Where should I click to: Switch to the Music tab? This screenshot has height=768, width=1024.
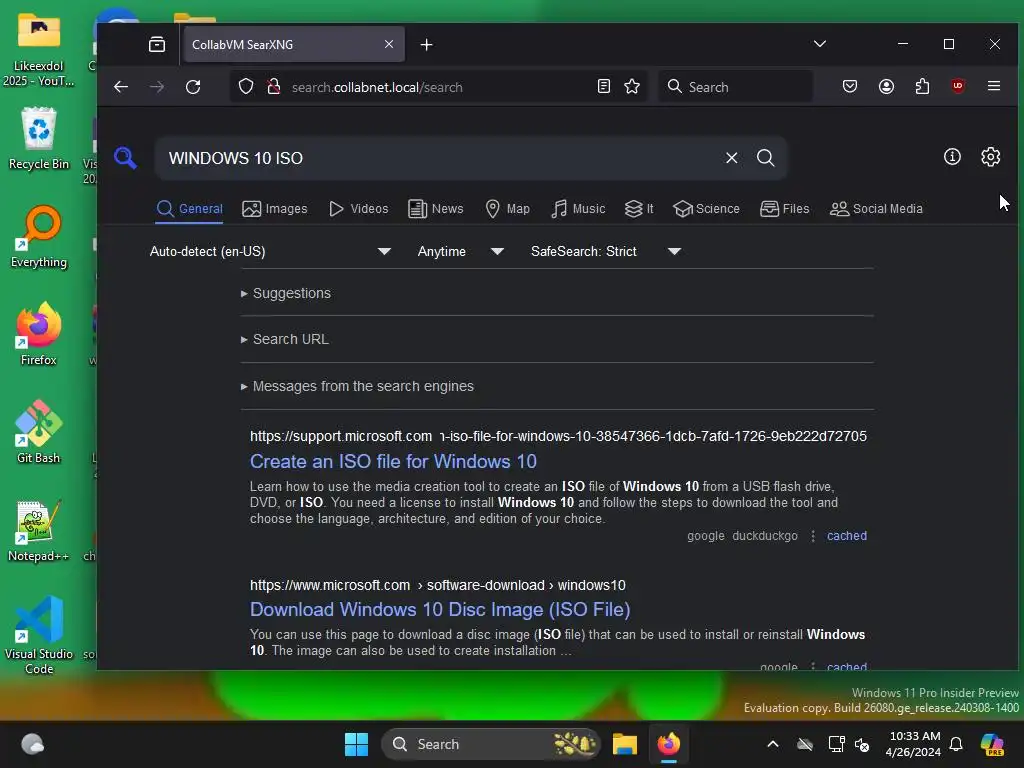tap(578, 209)
